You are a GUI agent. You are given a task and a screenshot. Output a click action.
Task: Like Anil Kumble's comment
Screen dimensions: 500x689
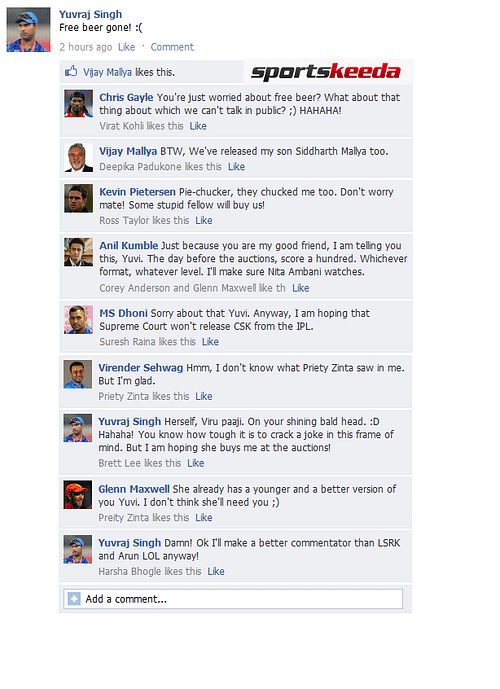(x=301, y=288)
